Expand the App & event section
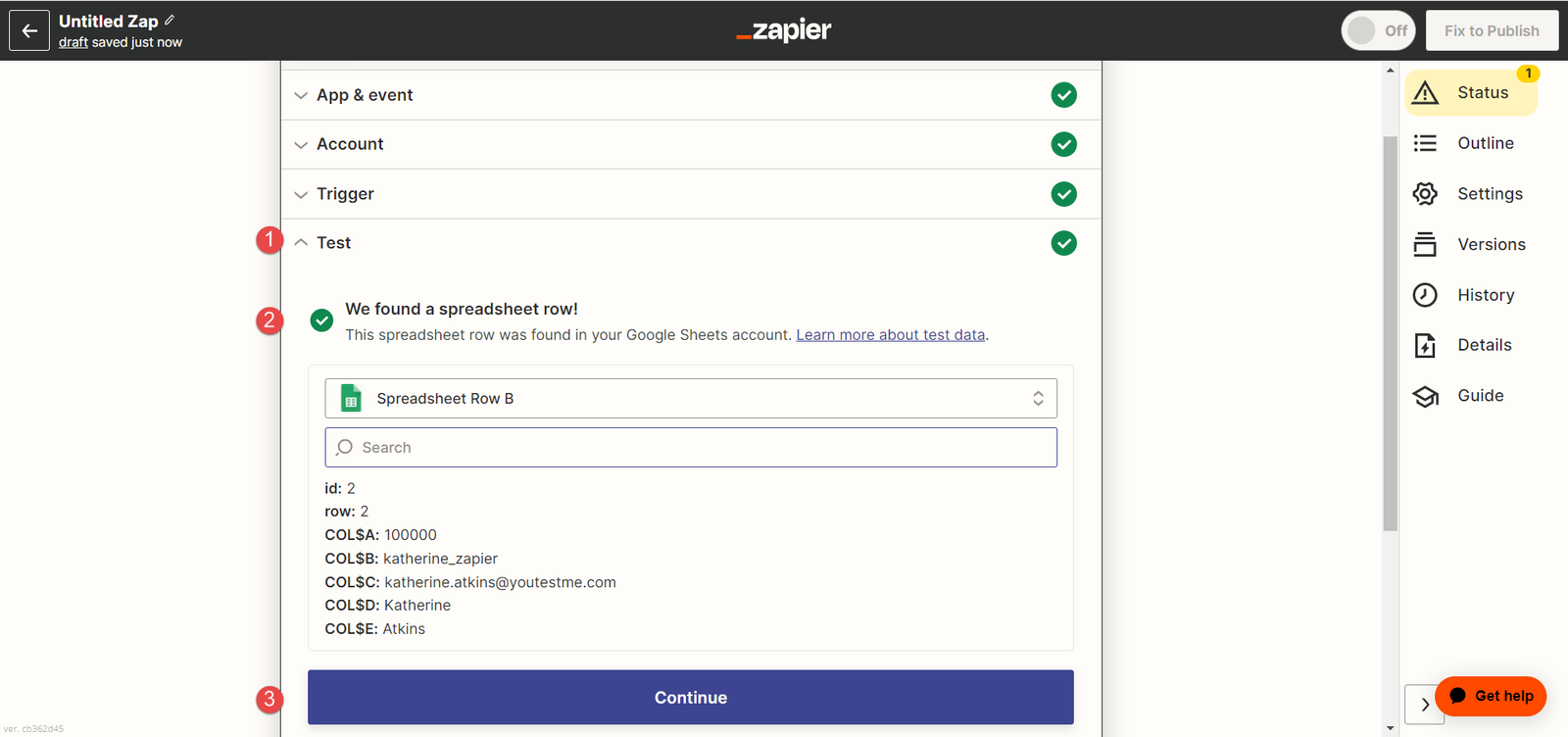The width and height of the screenshot is (1568, 737). 365,95
